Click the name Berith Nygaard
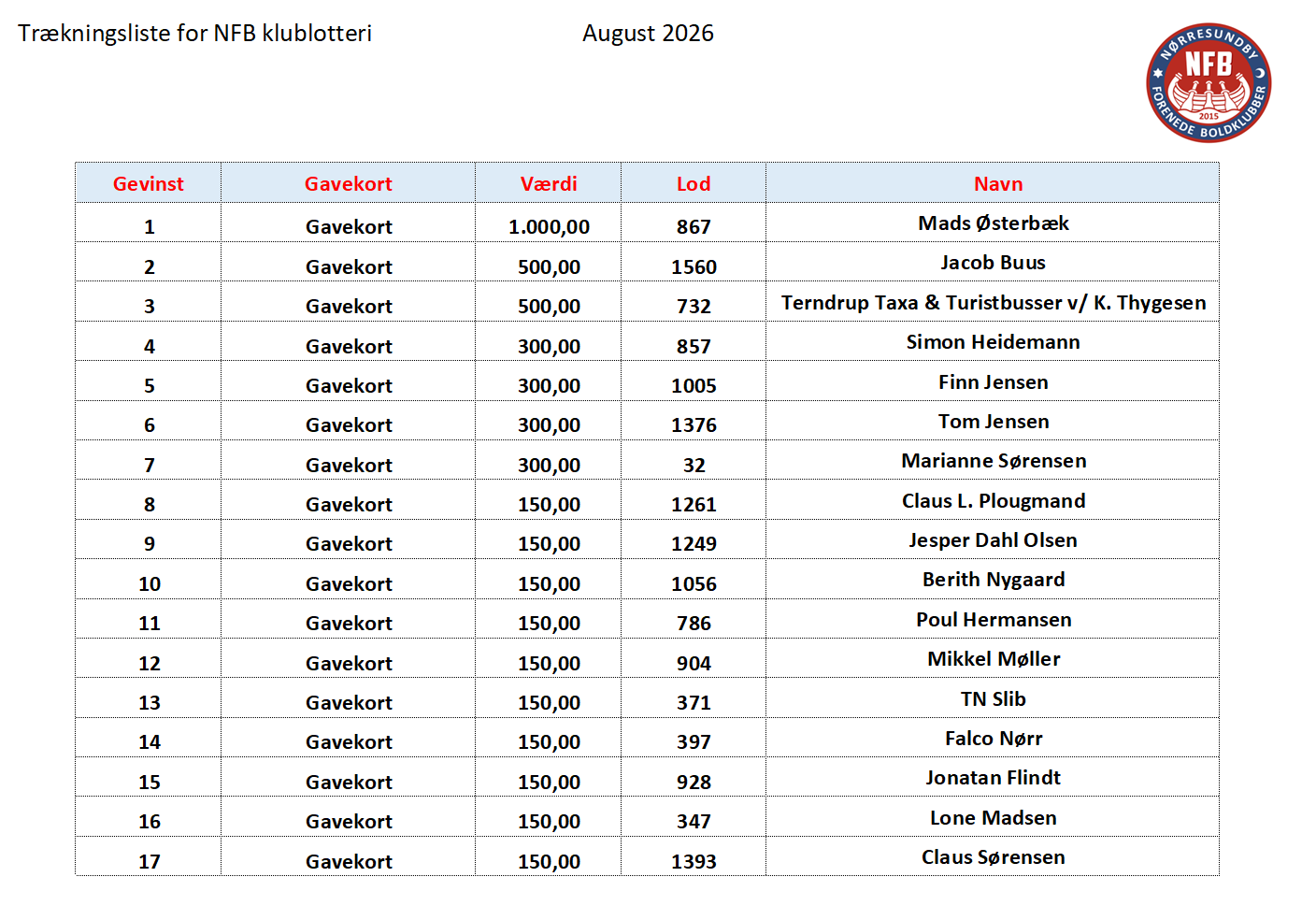The width and height of the screenshot is (1316, 920). (x=993, y=580)
